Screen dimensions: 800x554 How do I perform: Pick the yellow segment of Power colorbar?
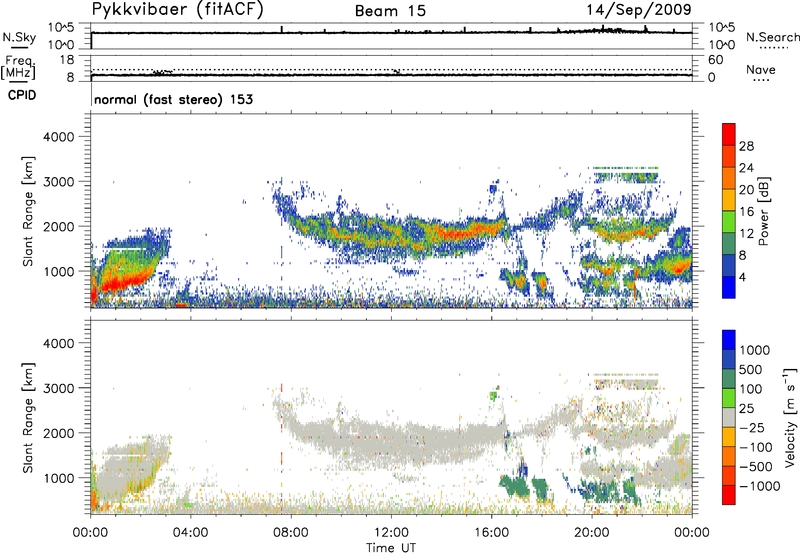(x=729, y=201)
